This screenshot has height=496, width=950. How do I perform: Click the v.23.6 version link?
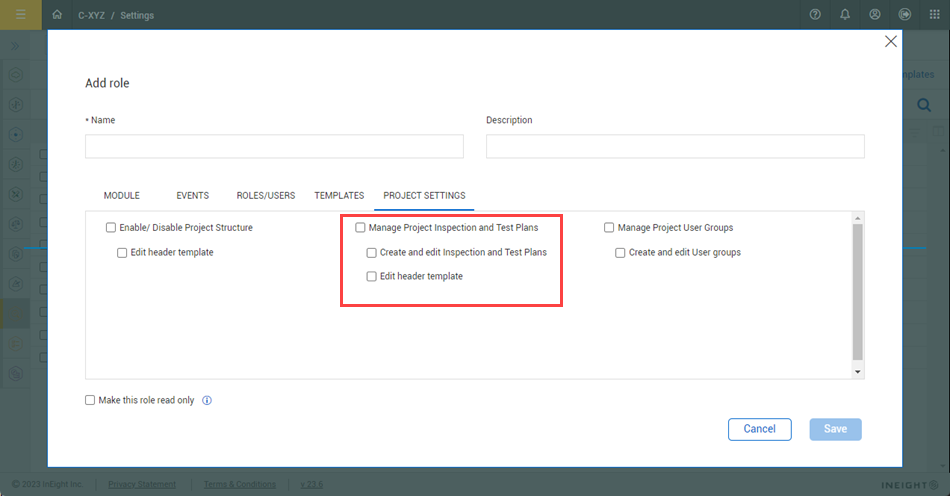(x=311, y=484)
